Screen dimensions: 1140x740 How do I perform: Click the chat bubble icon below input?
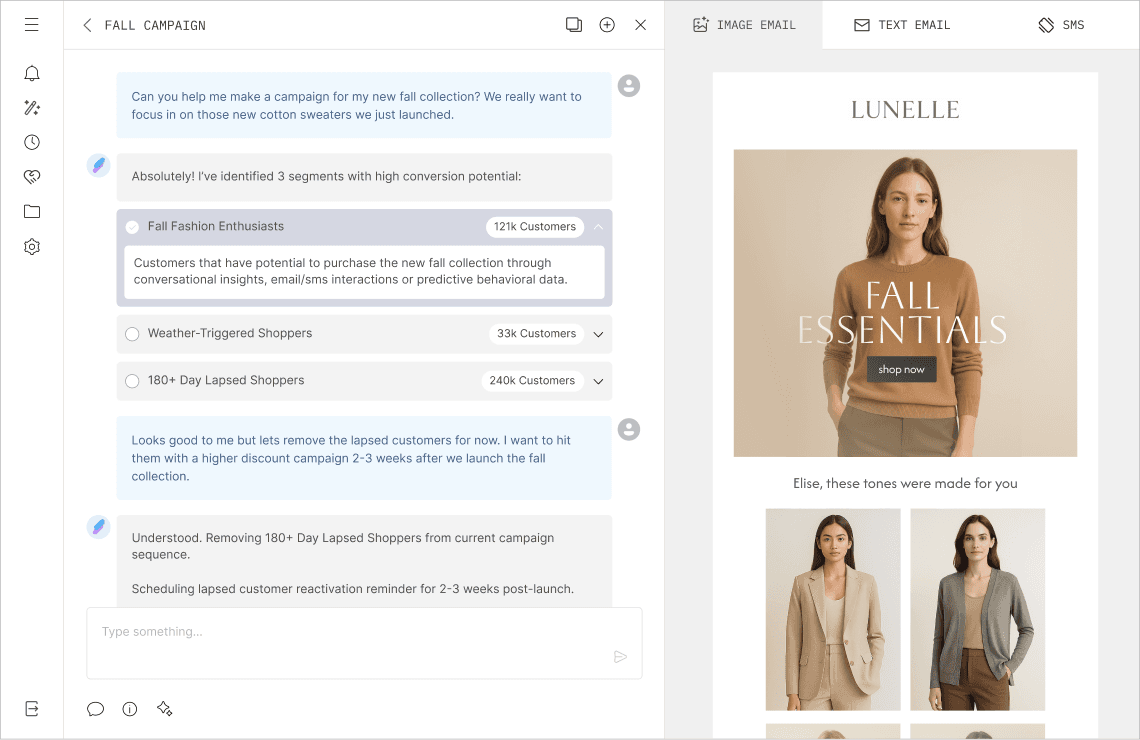[95, 709]
